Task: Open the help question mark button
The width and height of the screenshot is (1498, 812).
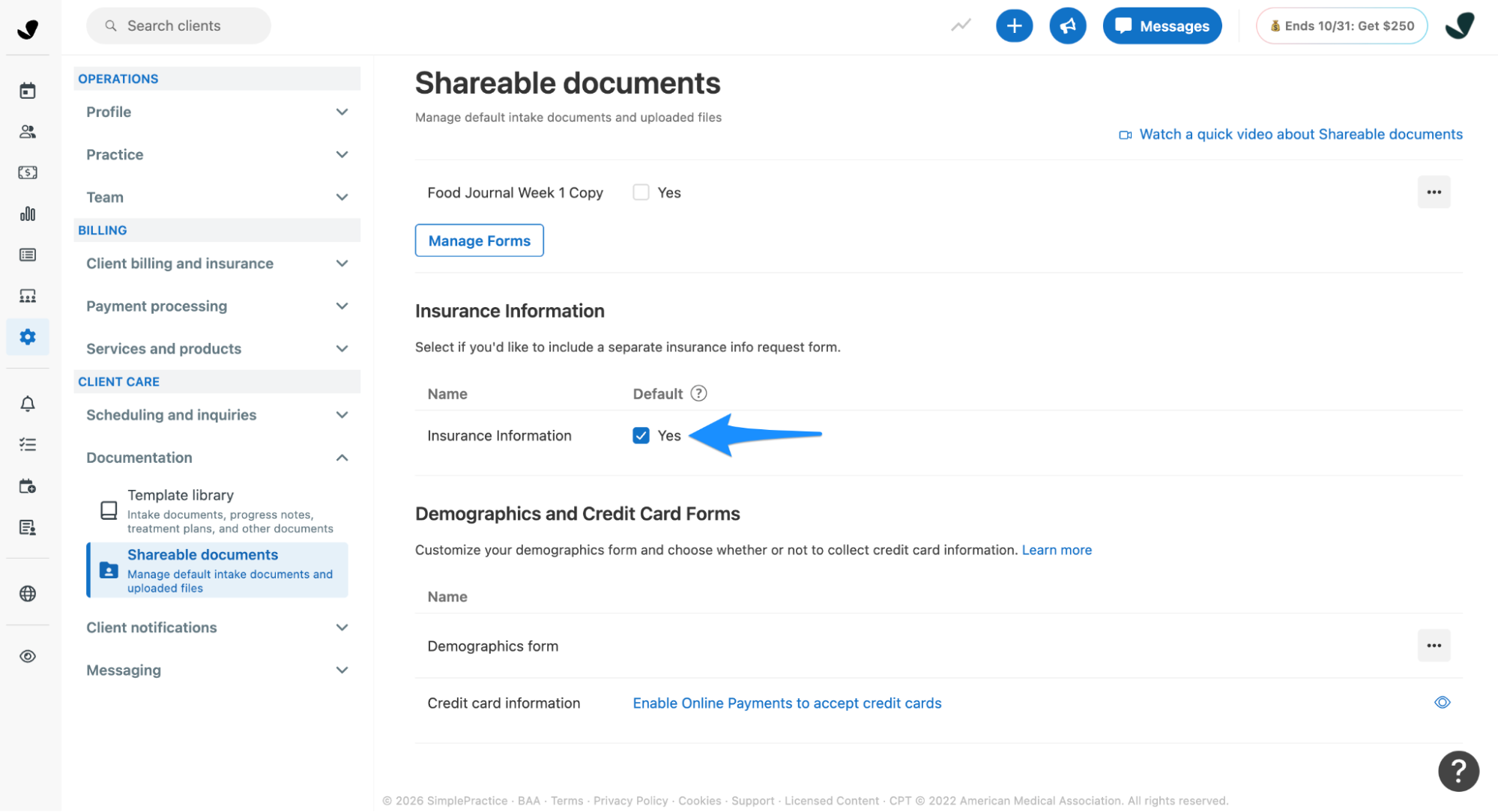Action: point(1458,771)
